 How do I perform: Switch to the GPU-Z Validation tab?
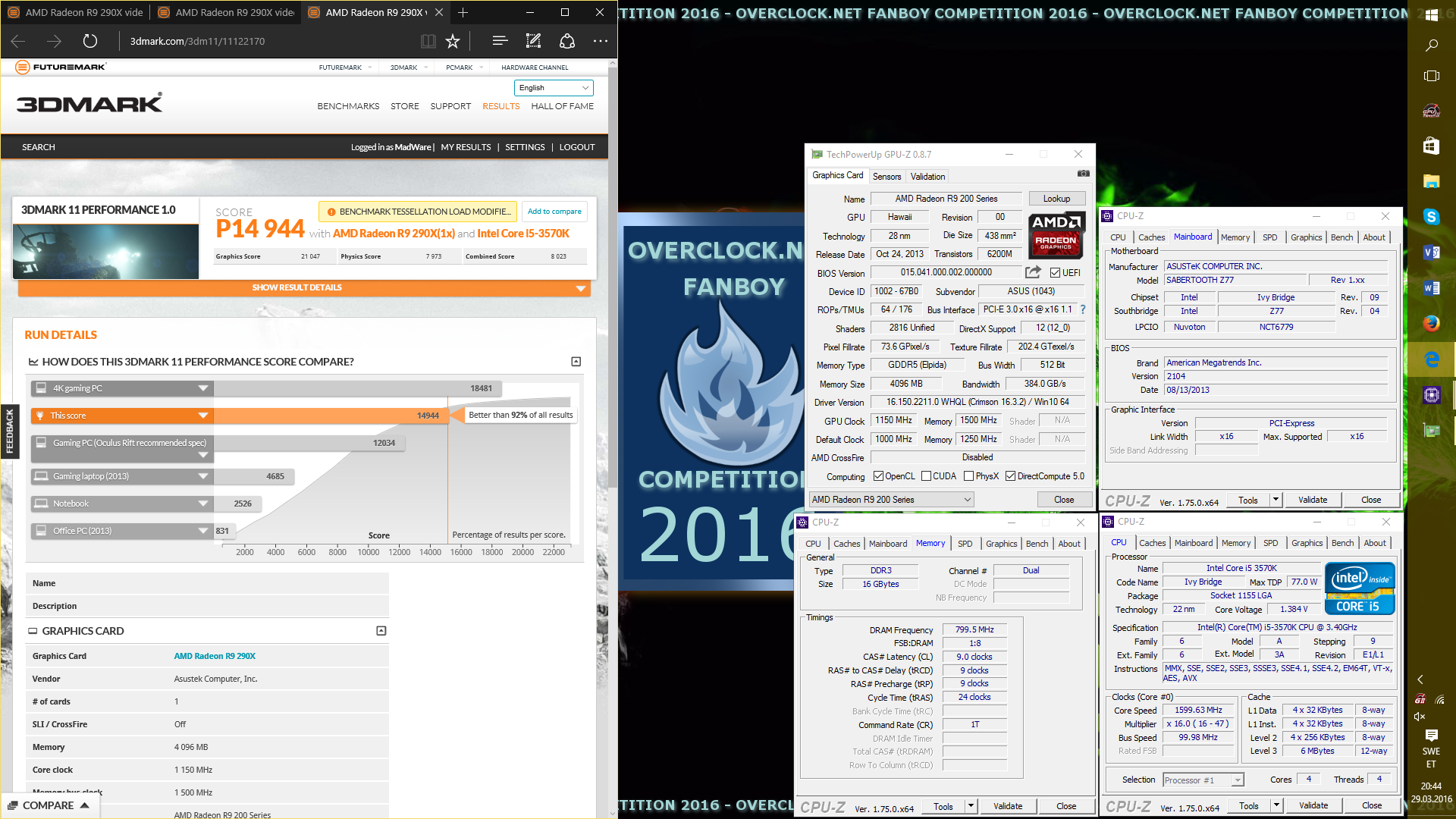pos(927,177)
